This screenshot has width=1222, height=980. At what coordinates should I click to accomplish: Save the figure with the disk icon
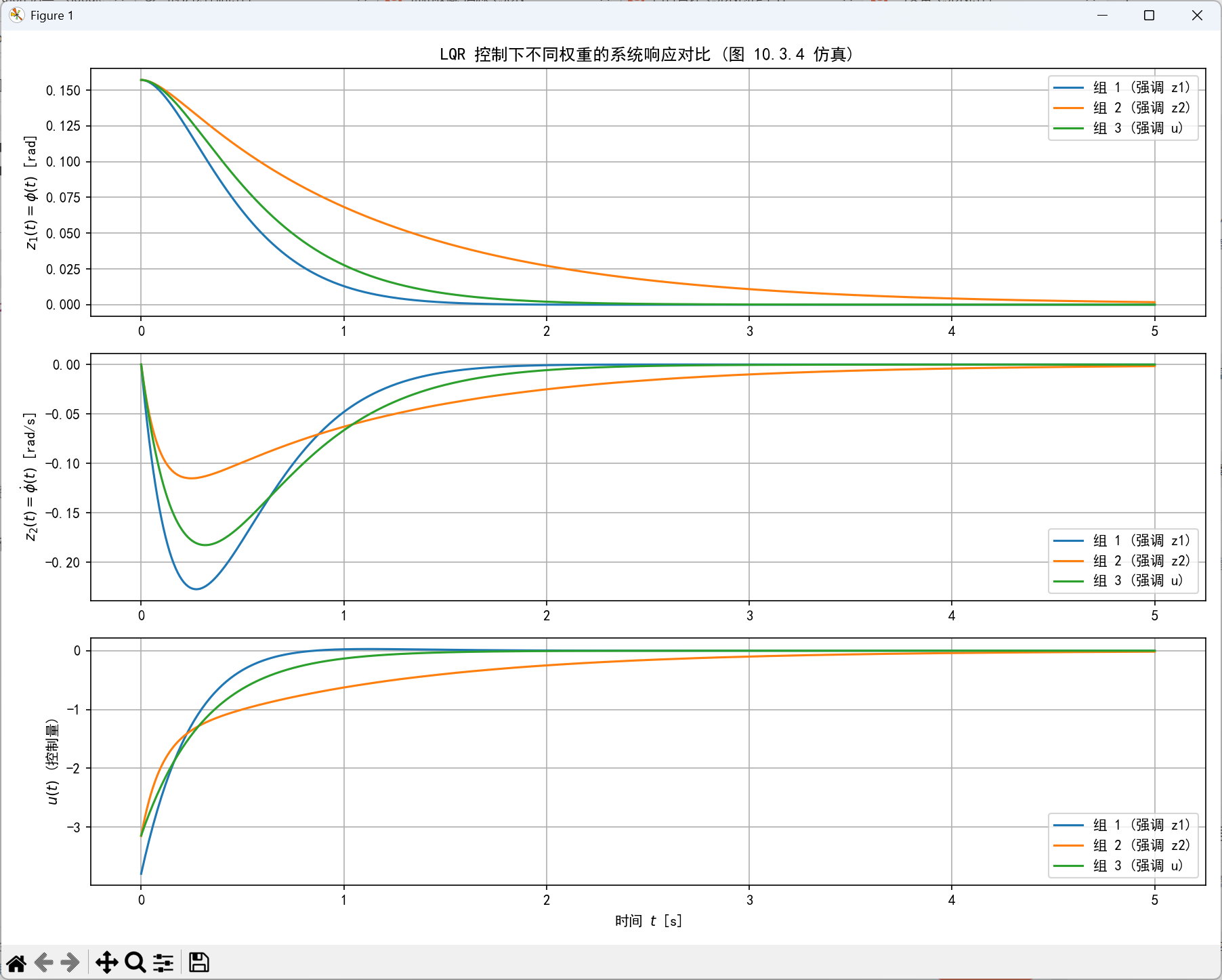[198, 962]
